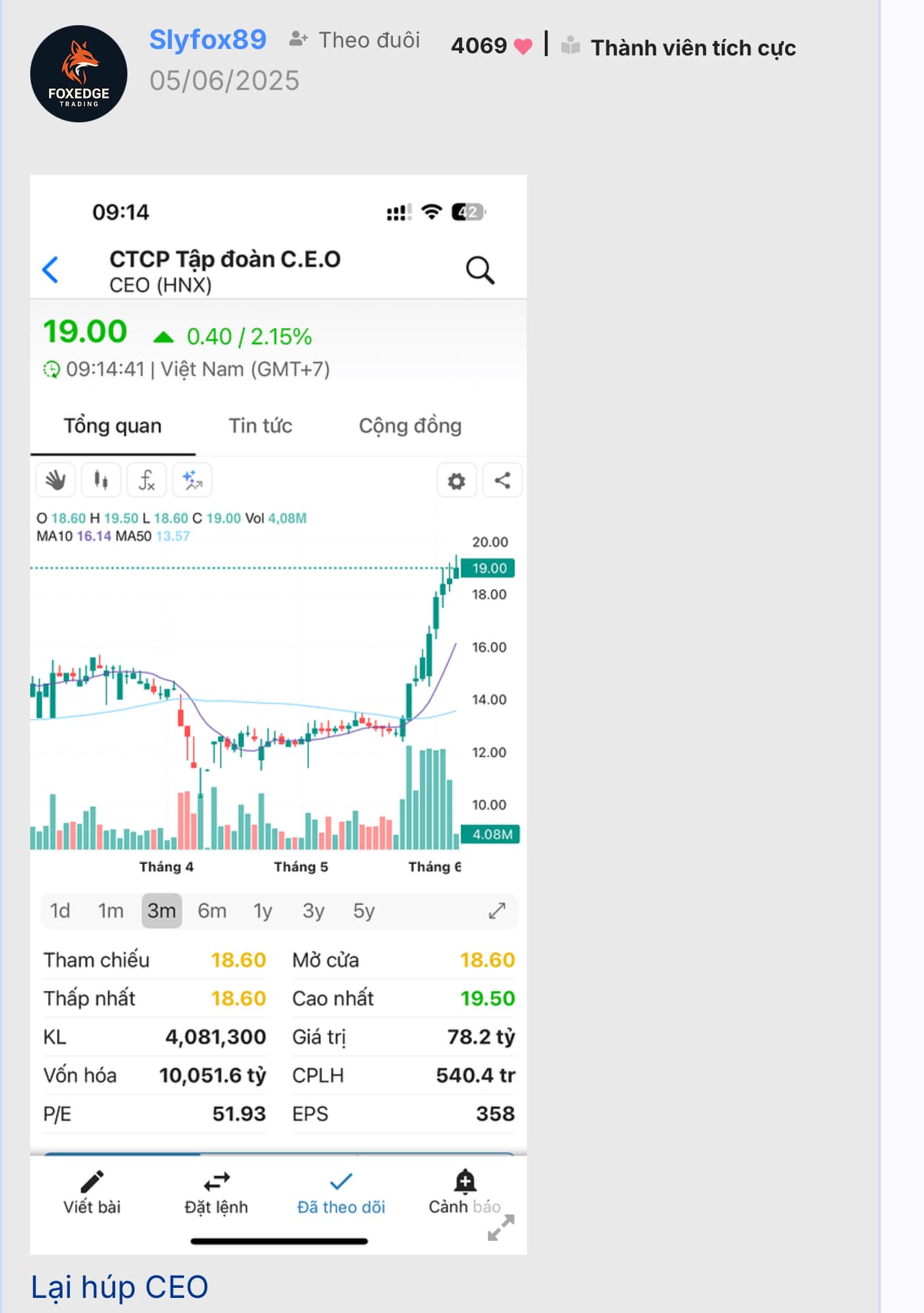
Task: Select the 1y time range
Action: 263,911
